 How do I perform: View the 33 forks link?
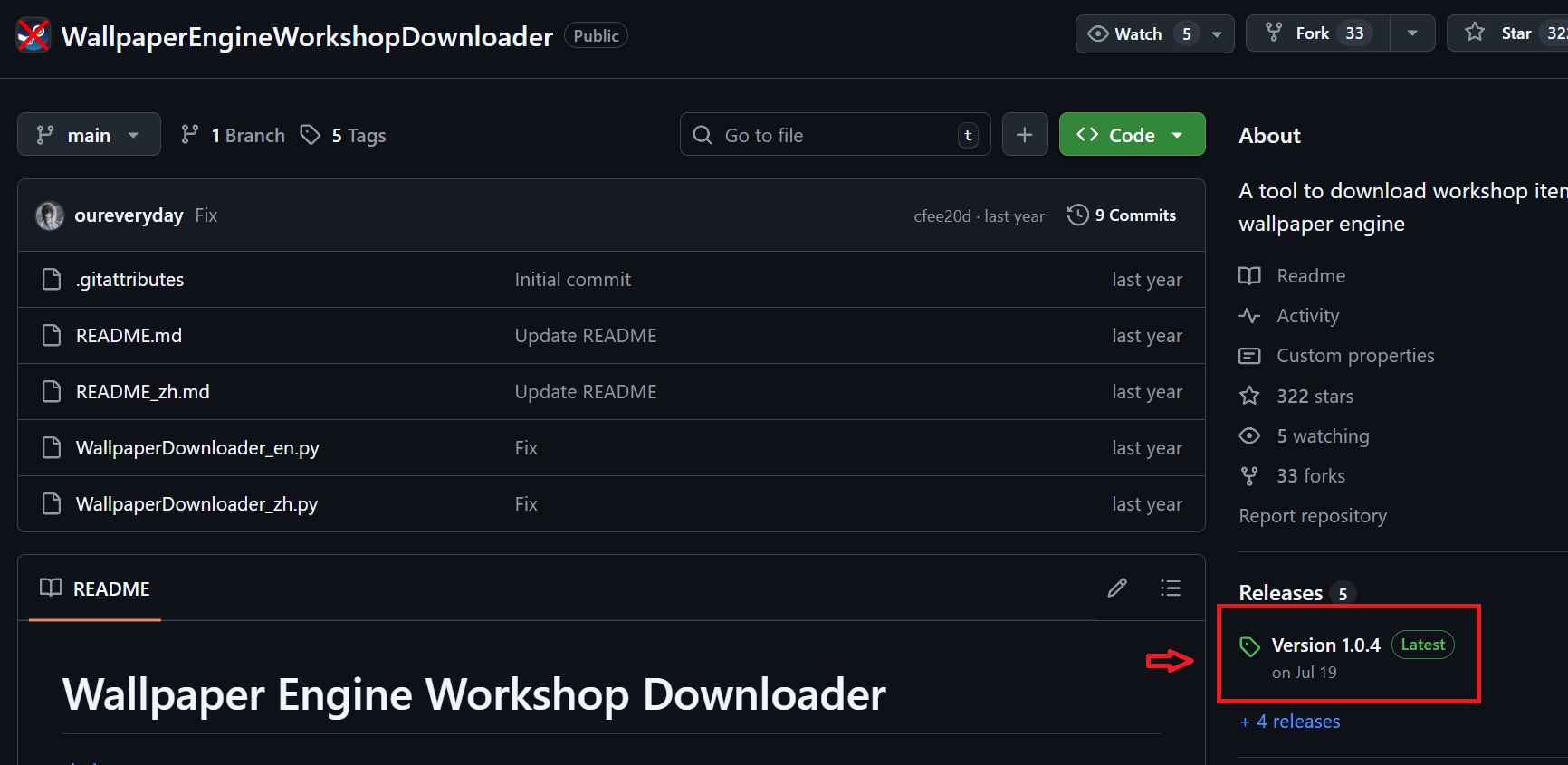pyautogui.click(x=1292, y=476)
